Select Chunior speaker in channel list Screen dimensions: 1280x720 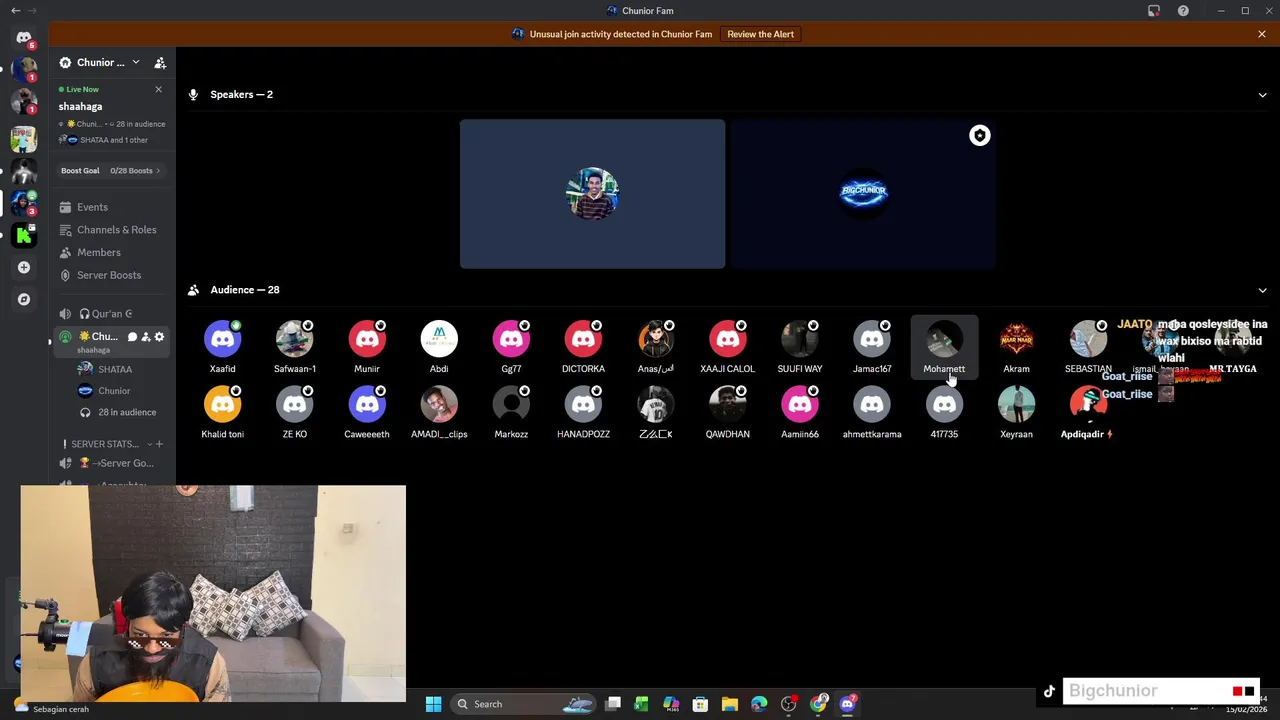pos(114,391)
